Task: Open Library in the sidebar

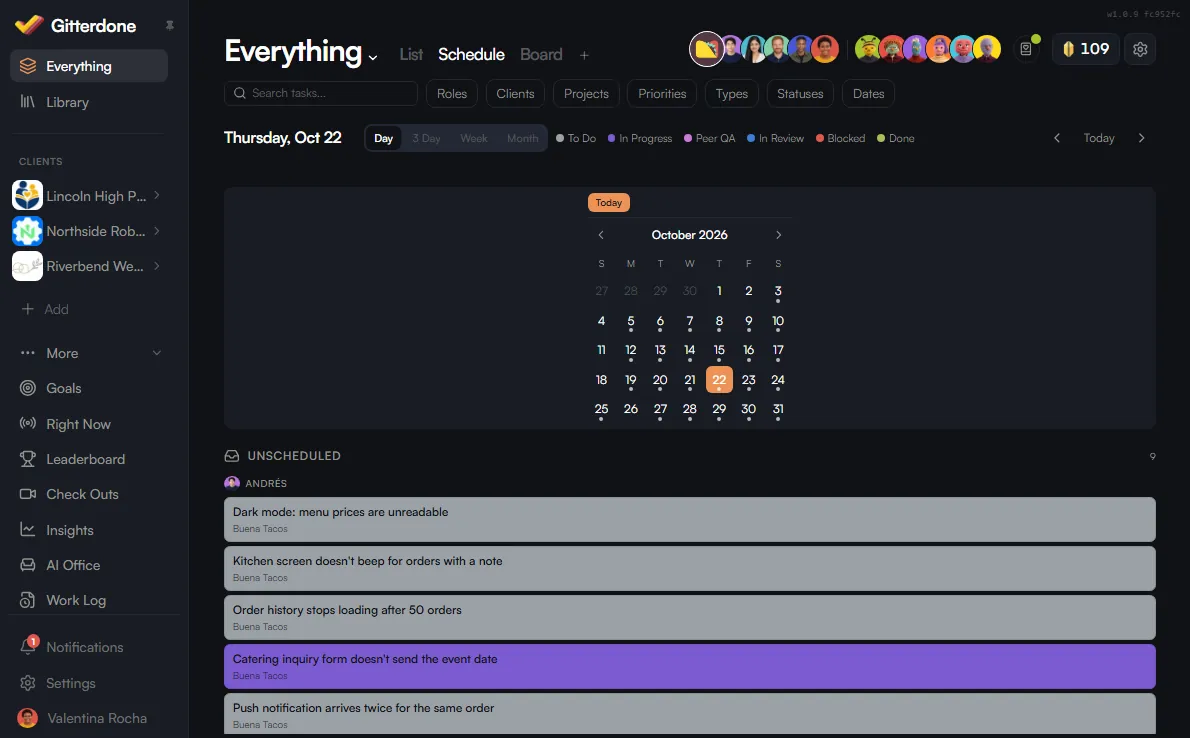Action: 89,102
